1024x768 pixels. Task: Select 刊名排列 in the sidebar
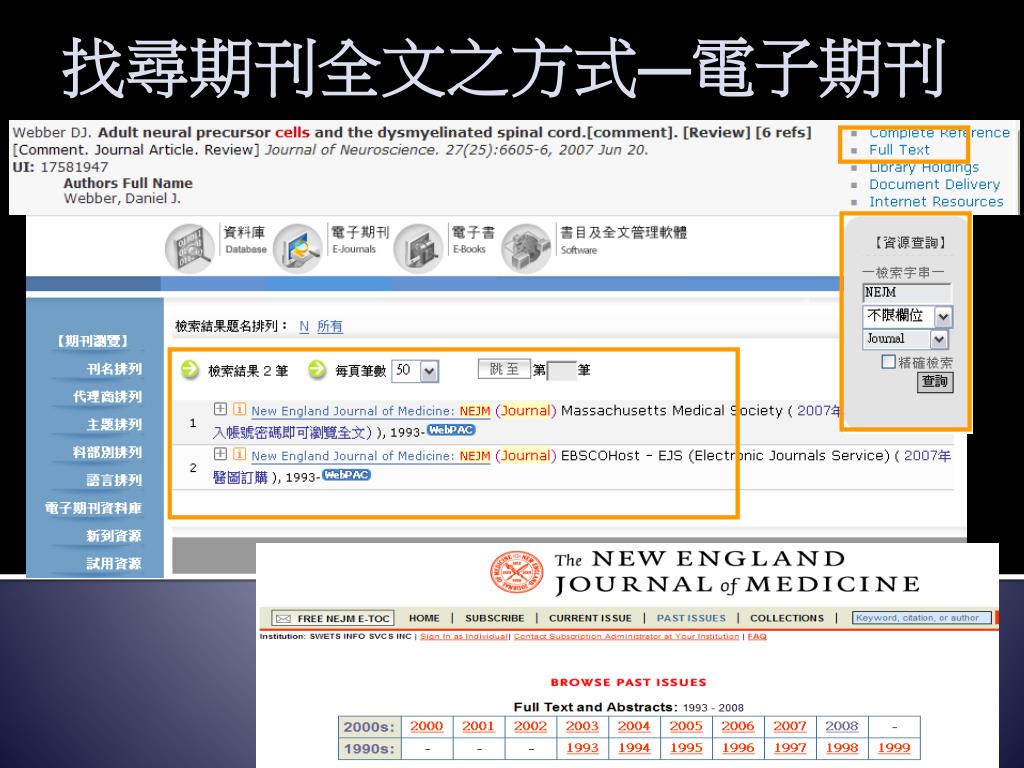pyautogui.click(x=114, y=369)
